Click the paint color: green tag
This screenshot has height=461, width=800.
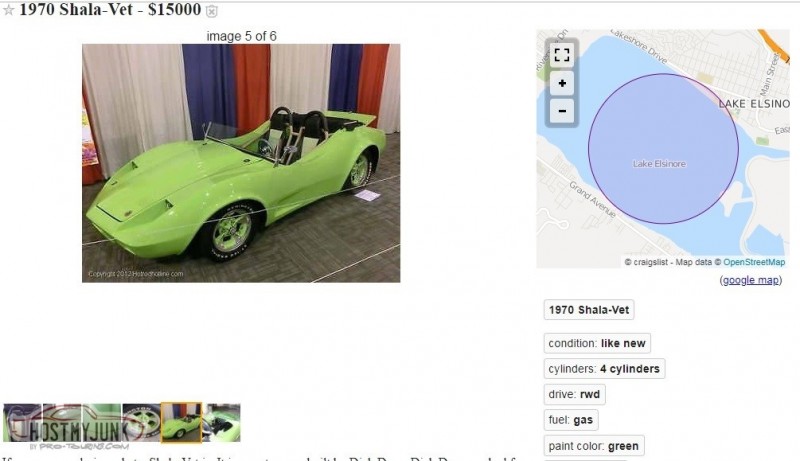click(x=594, y=446)
